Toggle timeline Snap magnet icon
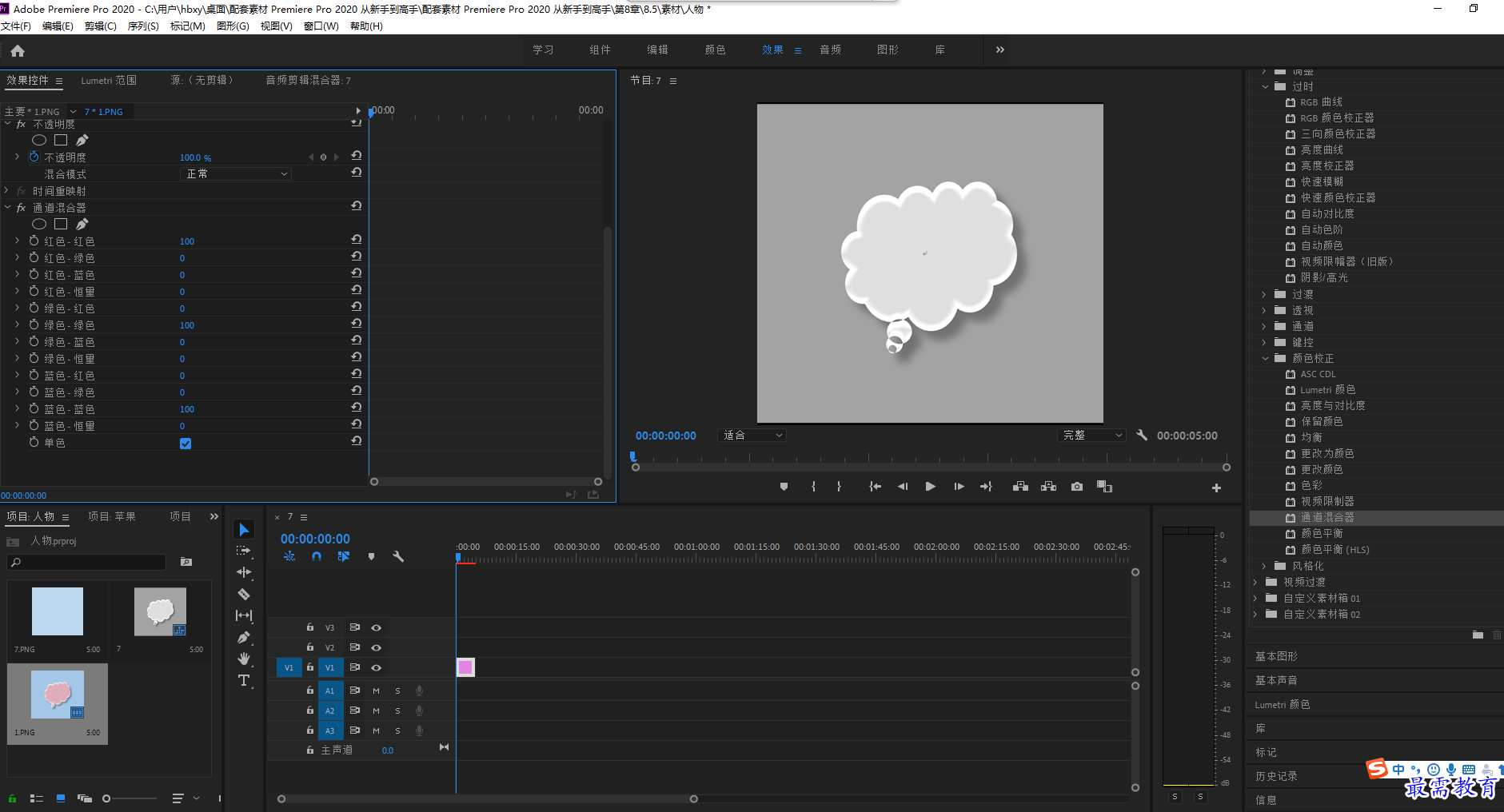 [x=317, y=556]
